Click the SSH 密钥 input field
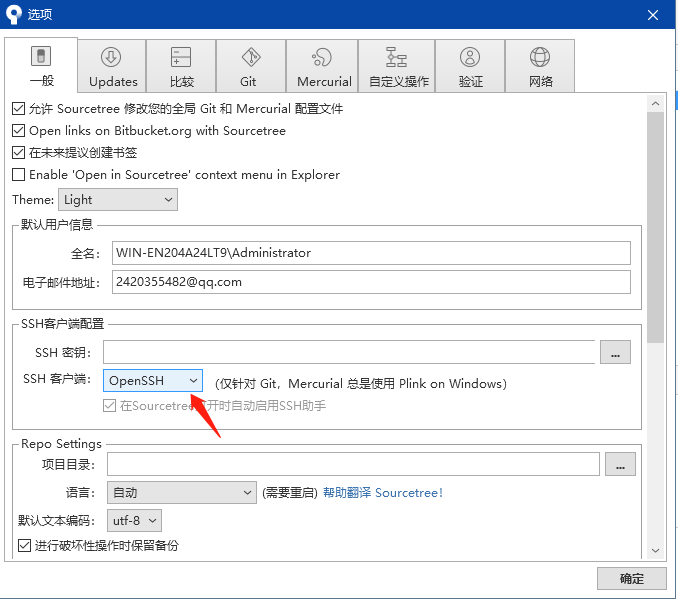The width and height of the screenshot is (678, 599). [349, 352]
